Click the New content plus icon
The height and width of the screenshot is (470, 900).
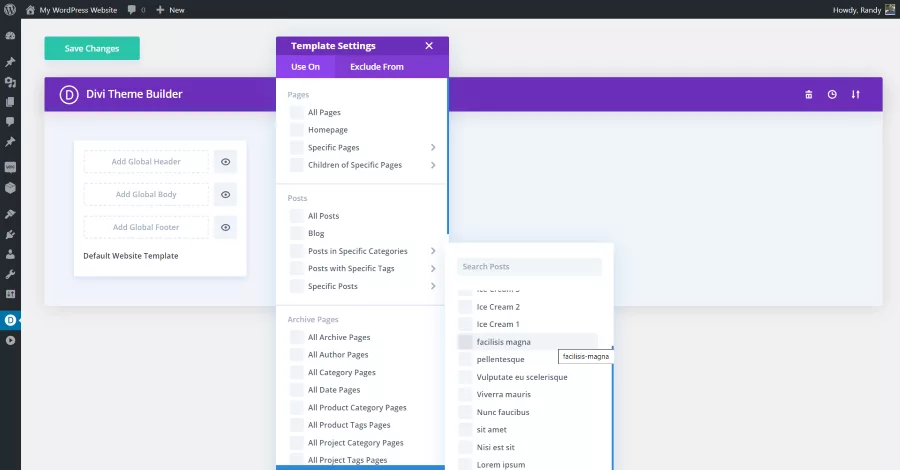click(160, 10)
